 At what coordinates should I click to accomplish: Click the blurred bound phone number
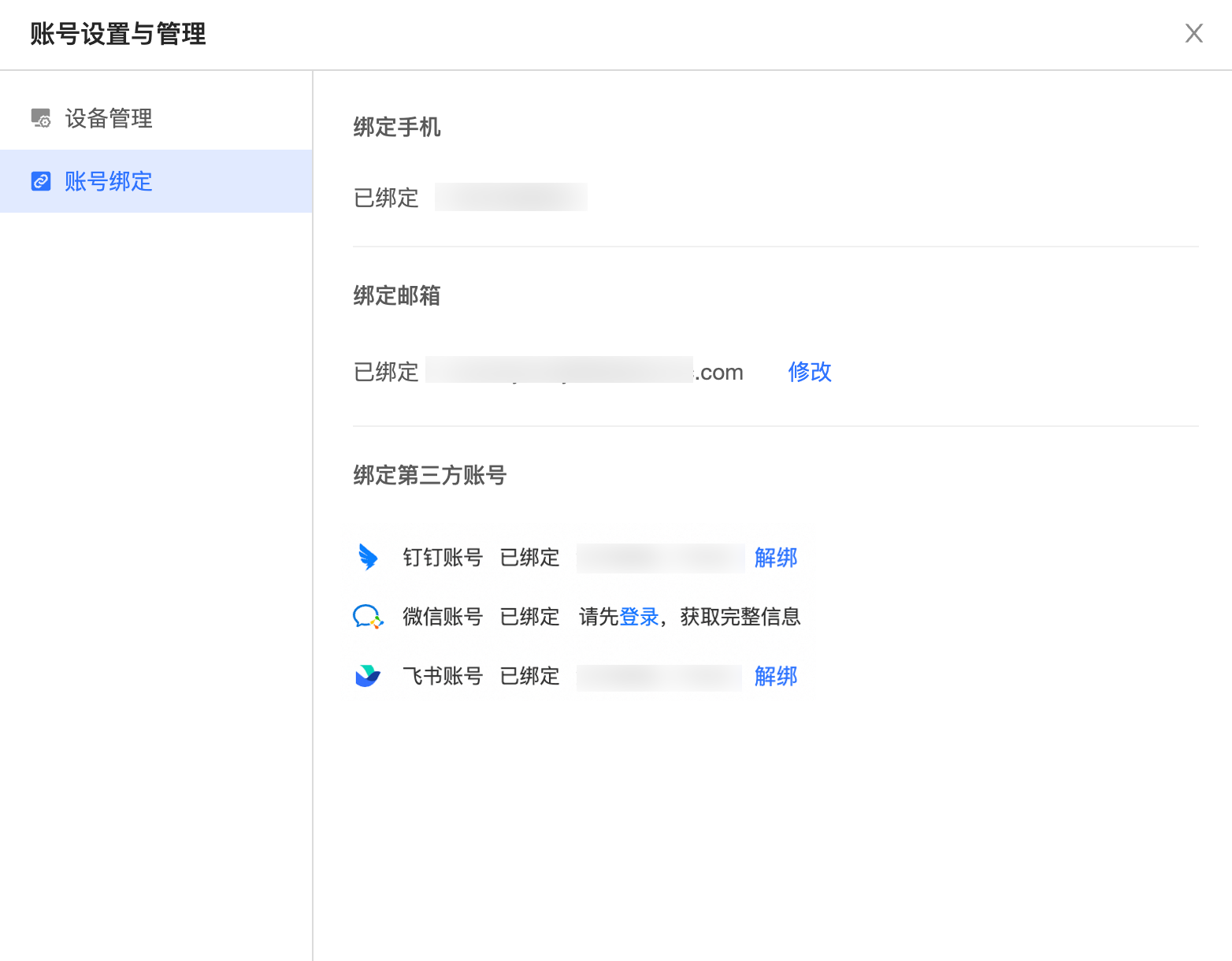tap(511, 197)
